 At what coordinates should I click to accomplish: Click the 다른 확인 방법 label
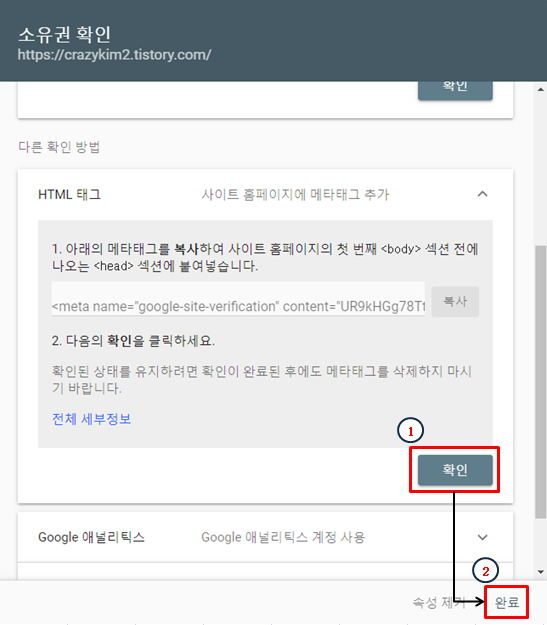click(59, 147)
